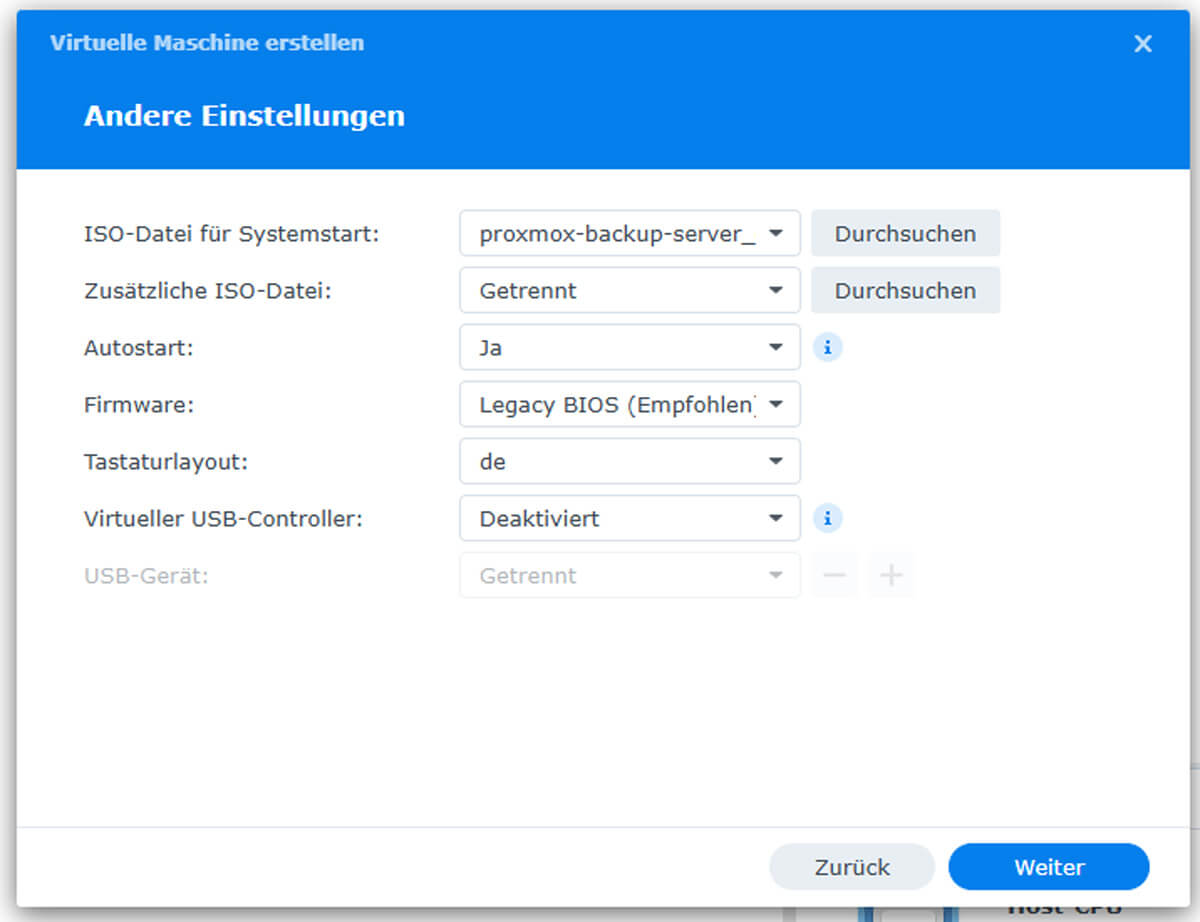Click Durchsuchen for the additional ISO file
This screenshot has width=1200, height=922.
click(905, 291)
